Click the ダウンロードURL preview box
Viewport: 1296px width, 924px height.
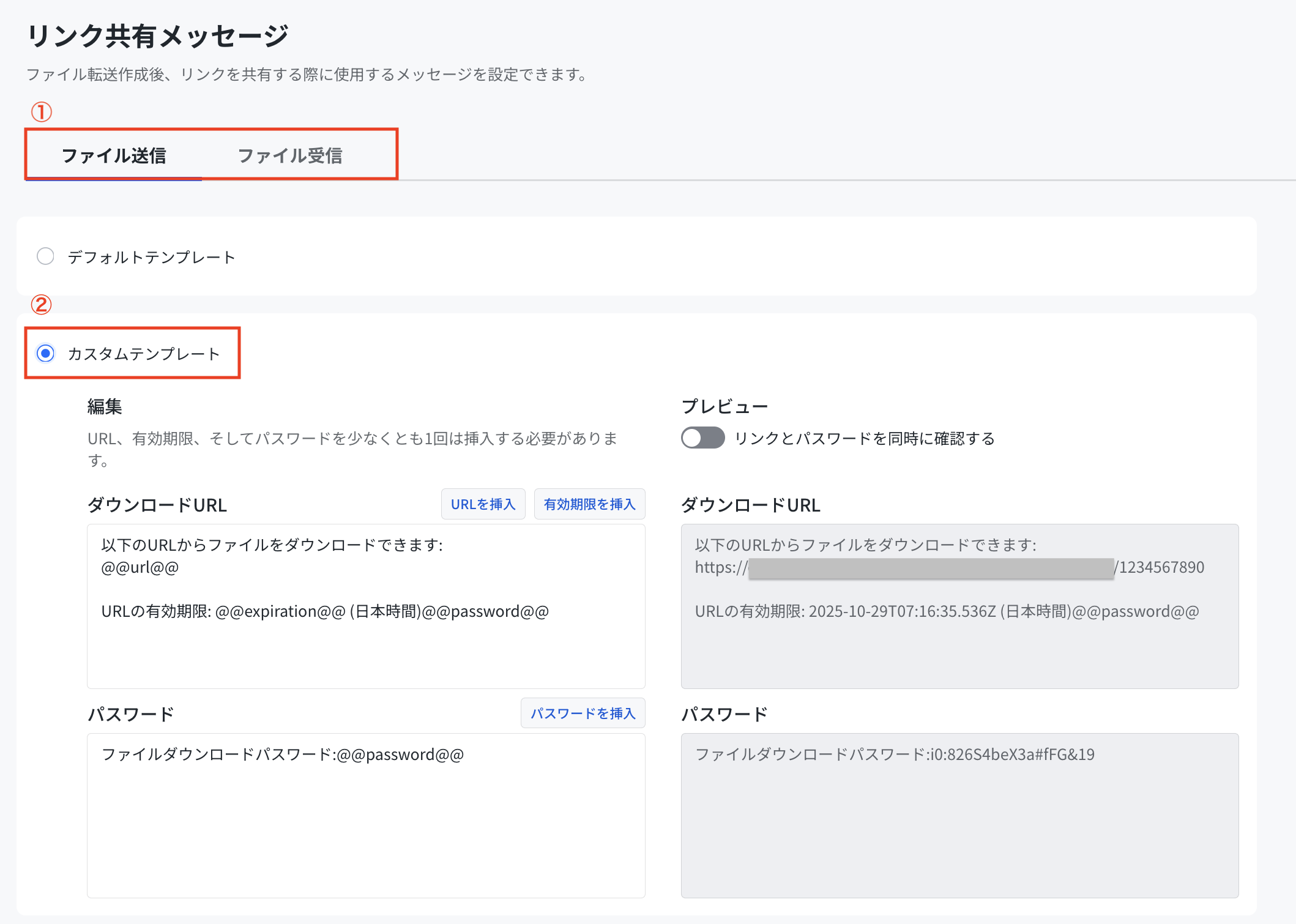959,606
